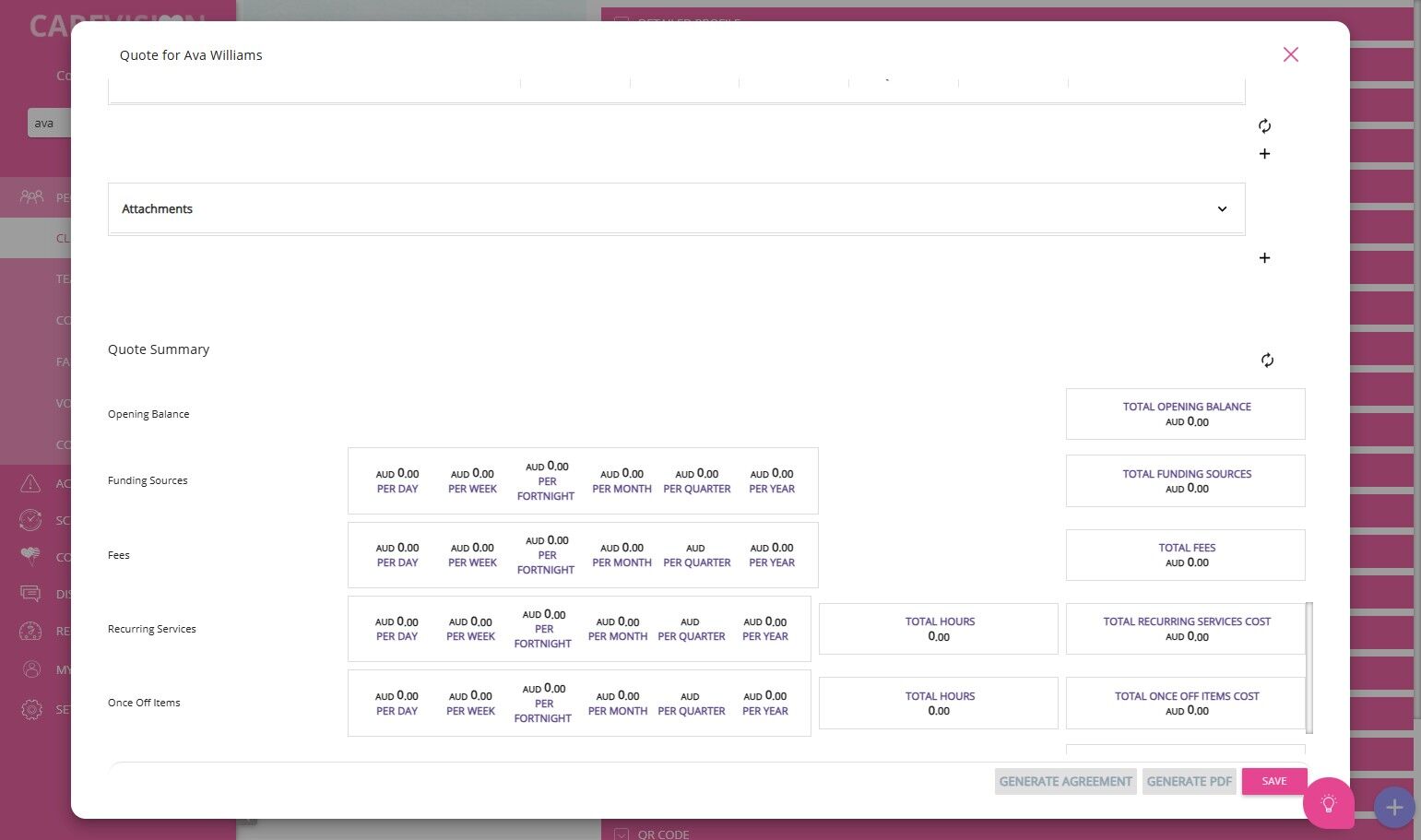Screen dimensions: 1421x840
Task: Click the Total Fees box
Action: [x=1185, y=555]
